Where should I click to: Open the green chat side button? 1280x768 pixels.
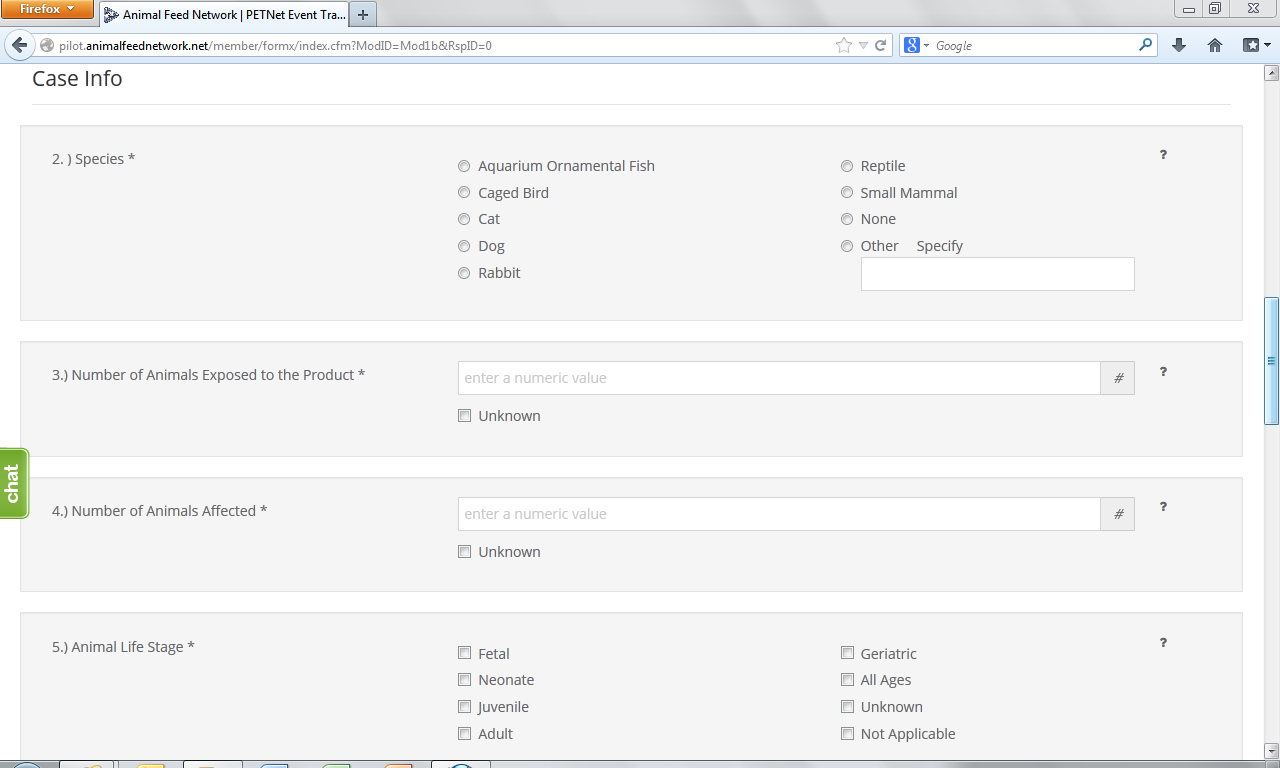[x=13, y=484]
